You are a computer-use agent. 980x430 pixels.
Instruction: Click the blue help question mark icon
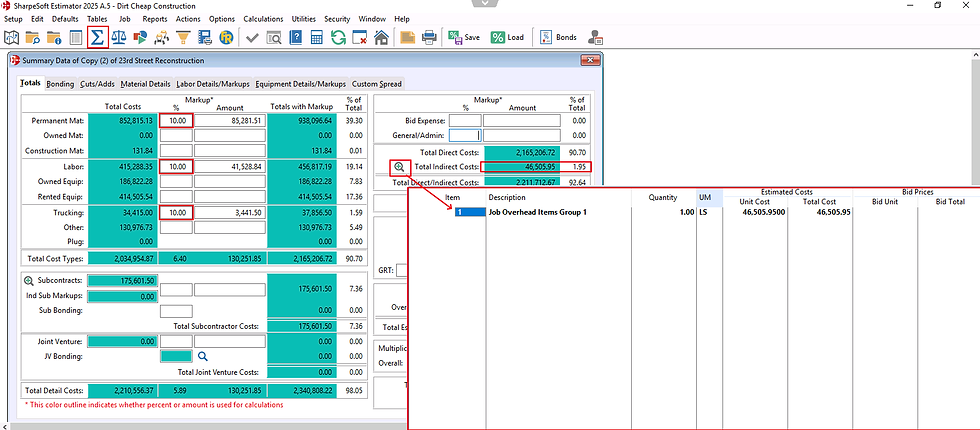click(x=296, y=38)
